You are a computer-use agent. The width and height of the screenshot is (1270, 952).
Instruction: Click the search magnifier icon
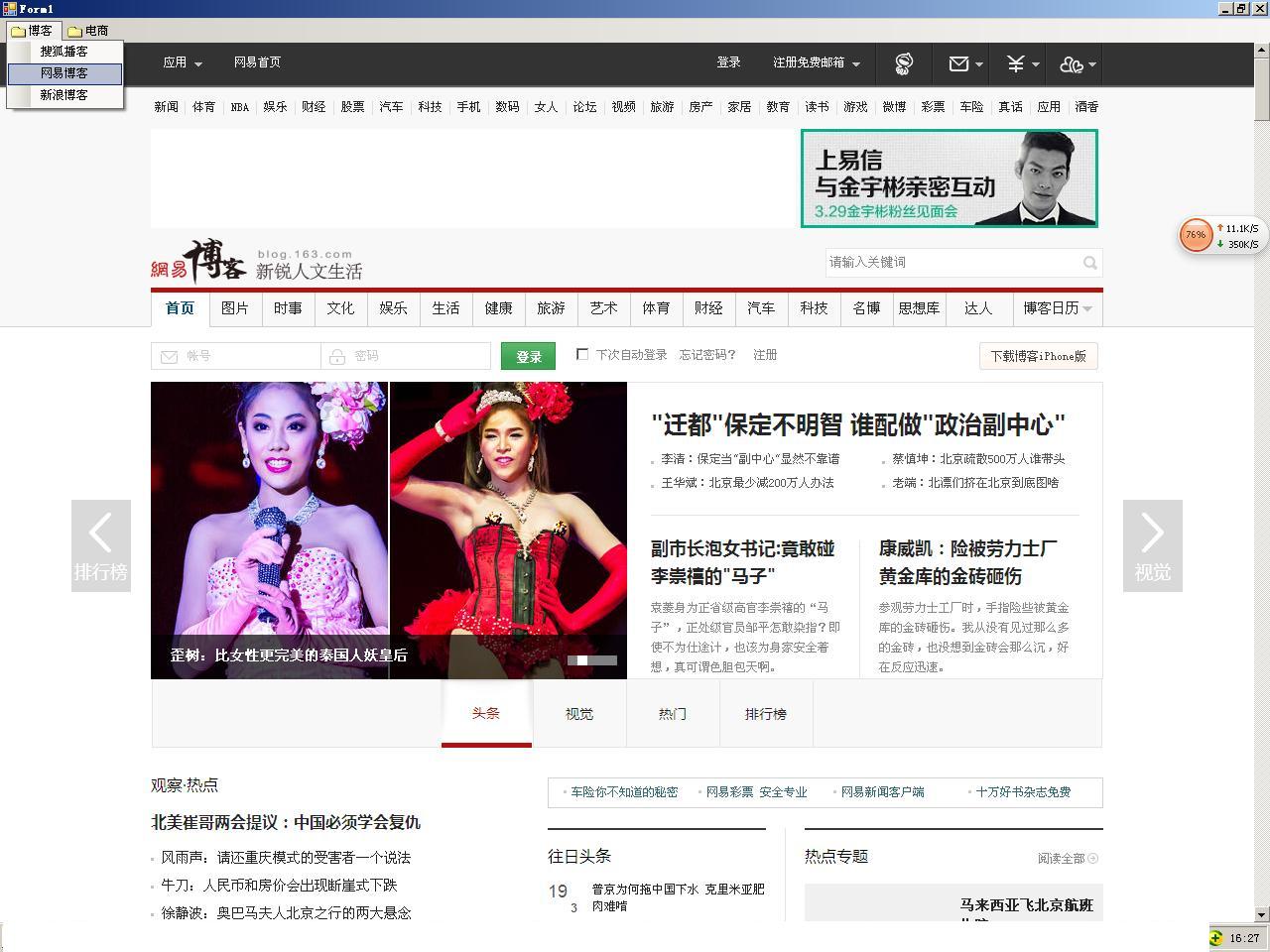[1090, 263]
